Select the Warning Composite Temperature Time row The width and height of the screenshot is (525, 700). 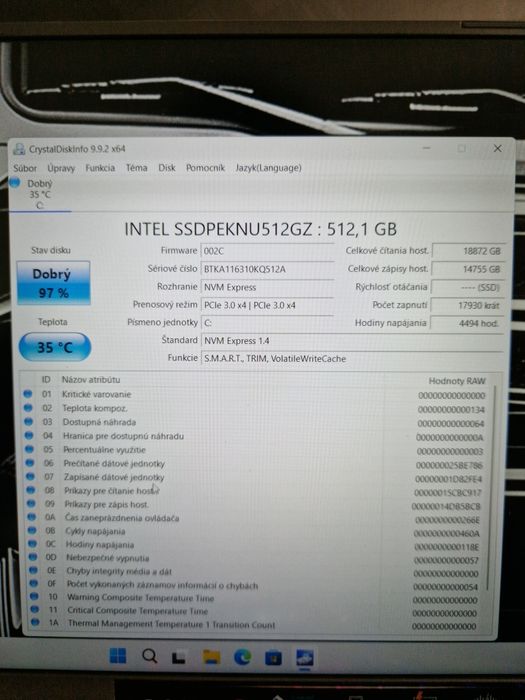pos(254,598)
